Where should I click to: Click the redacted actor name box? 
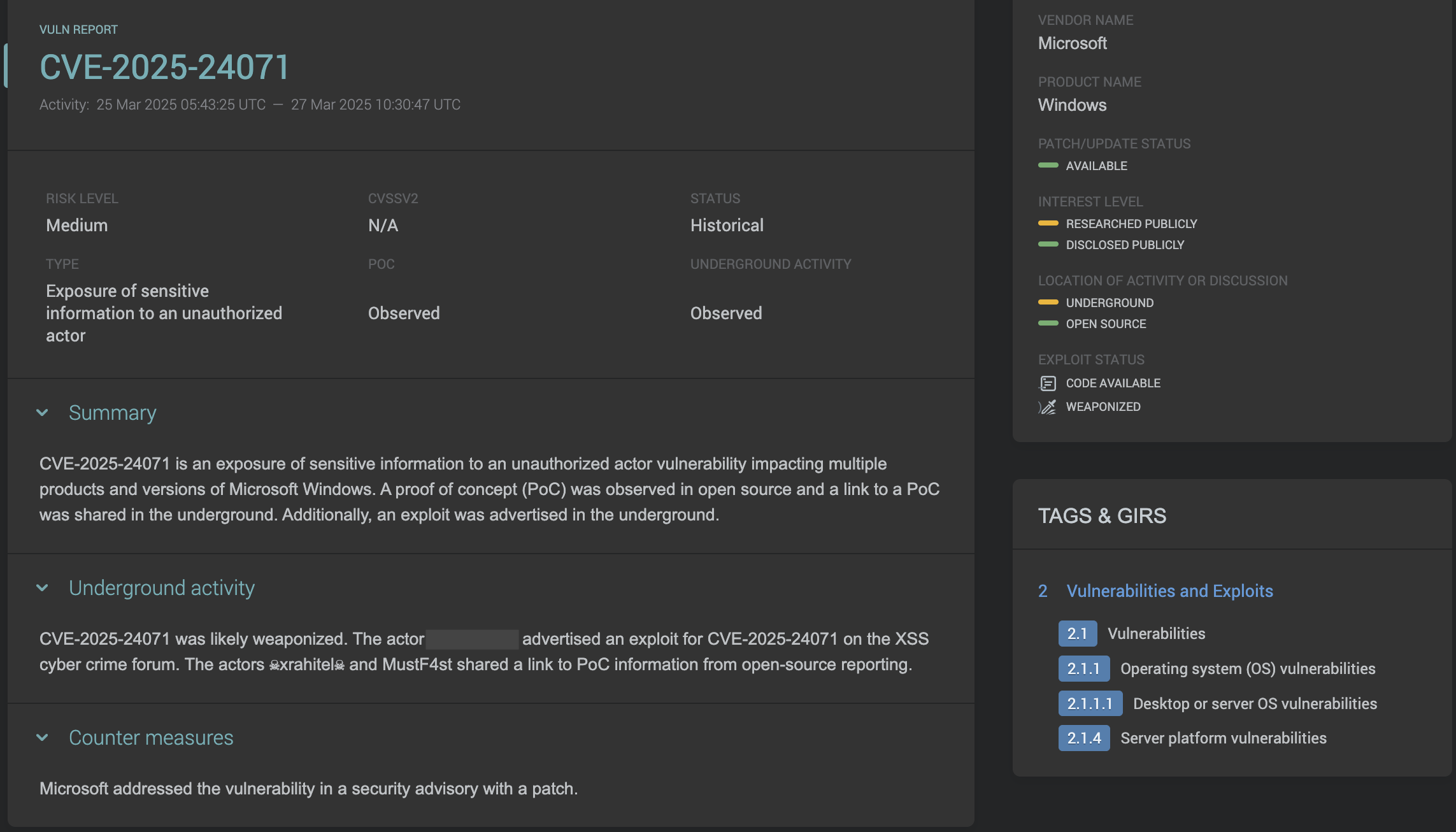[x=472, y=639]
